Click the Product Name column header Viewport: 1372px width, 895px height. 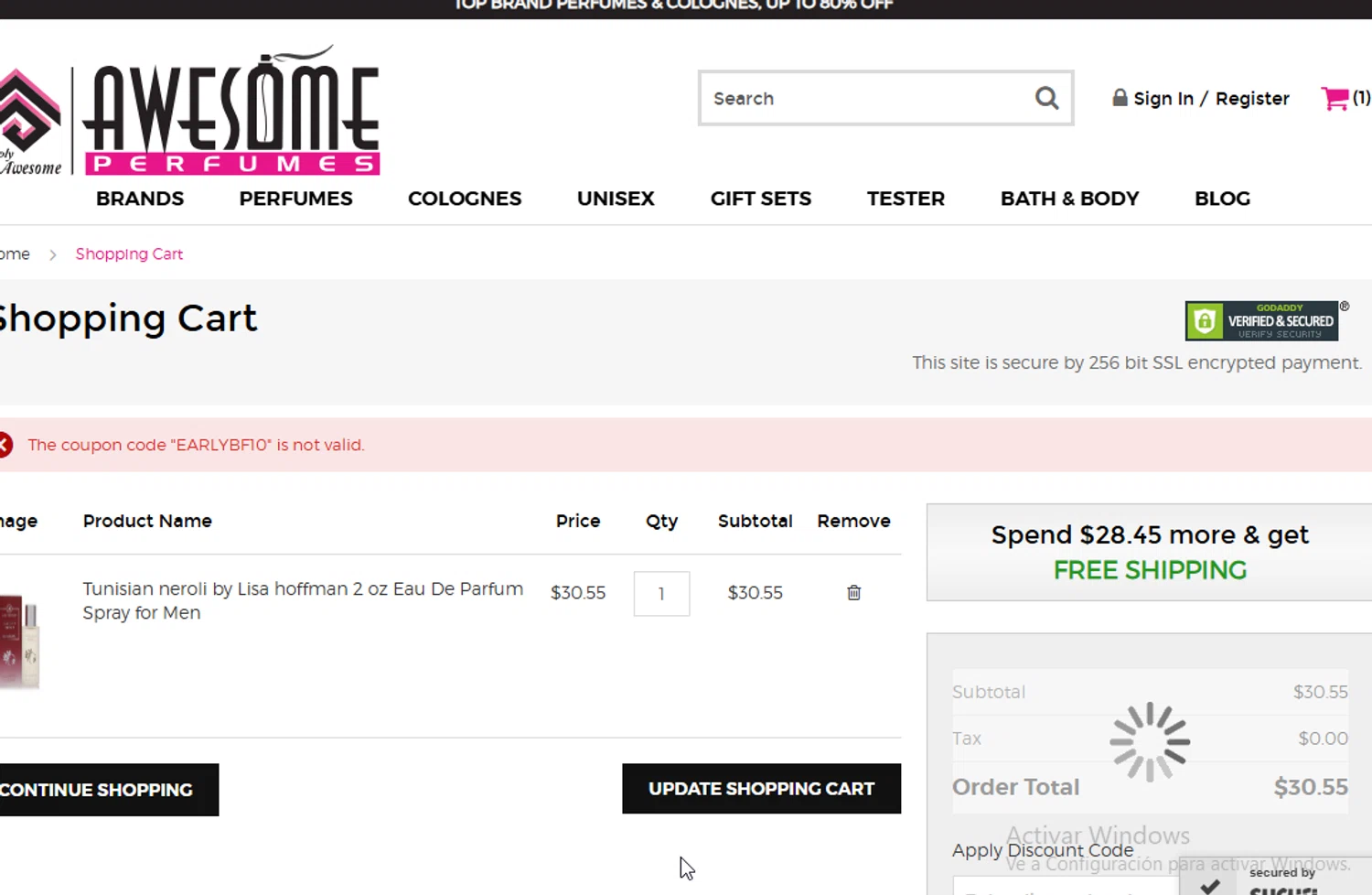pos(147,522)
